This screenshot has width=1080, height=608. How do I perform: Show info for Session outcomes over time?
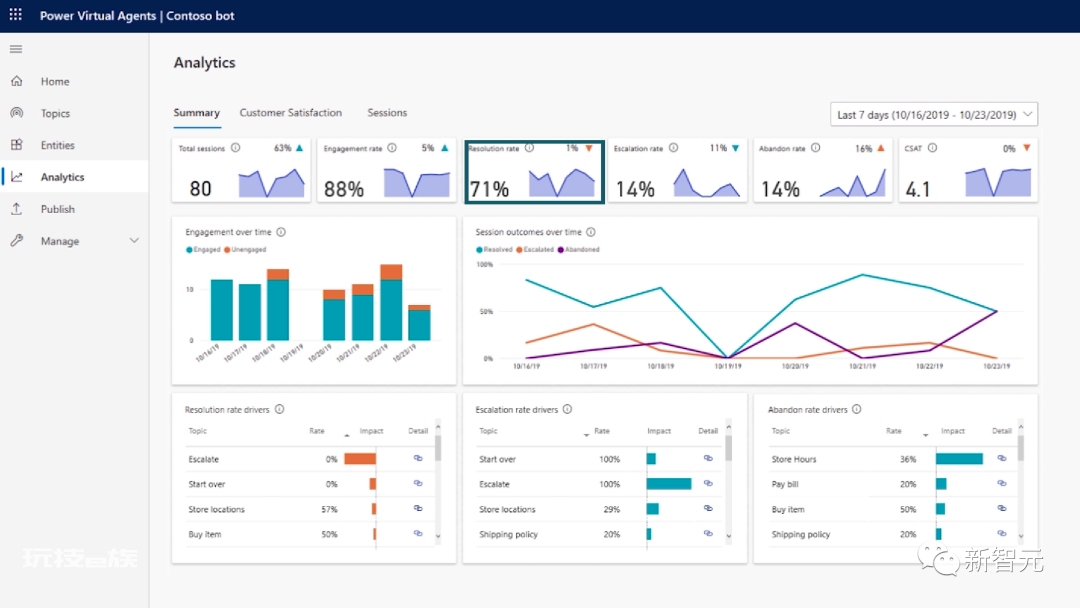pos(591,232)
